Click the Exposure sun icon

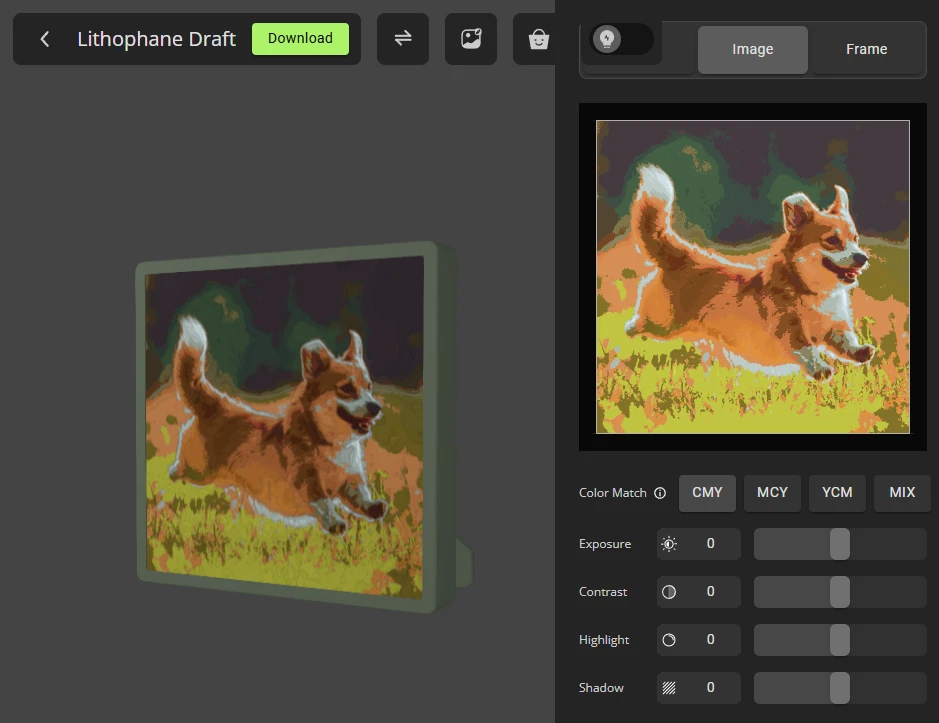coord(669,544)
